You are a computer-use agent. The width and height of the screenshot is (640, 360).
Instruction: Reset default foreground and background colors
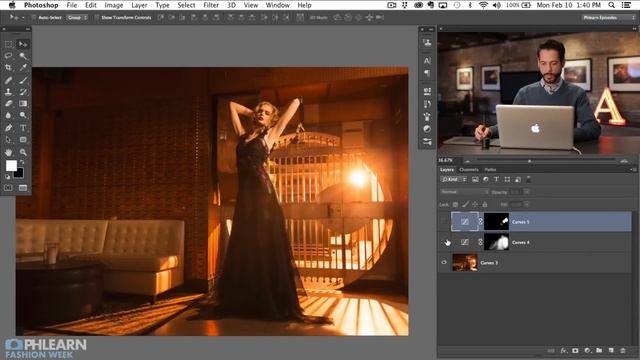coord(7,177)
